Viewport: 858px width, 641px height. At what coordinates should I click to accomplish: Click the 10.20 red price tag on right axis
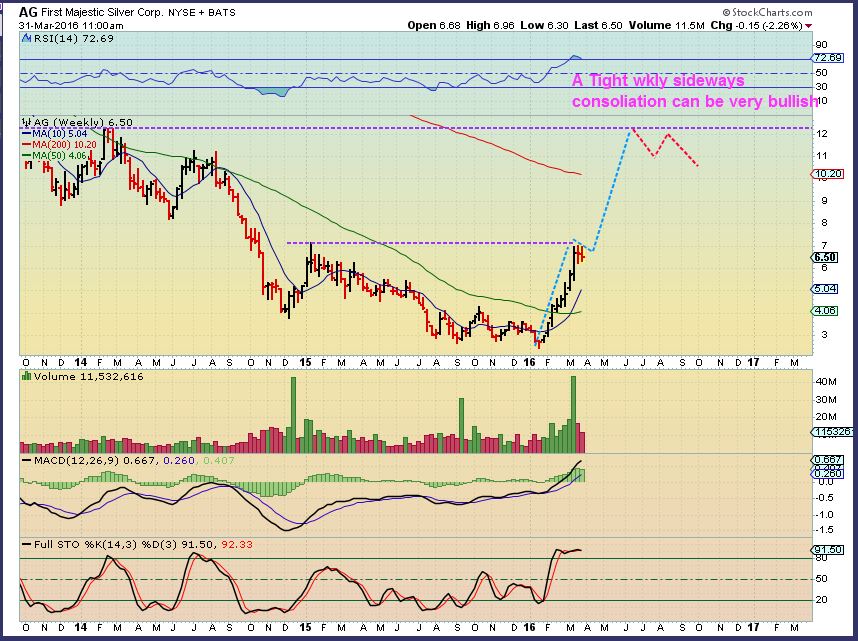pos(828,174)
